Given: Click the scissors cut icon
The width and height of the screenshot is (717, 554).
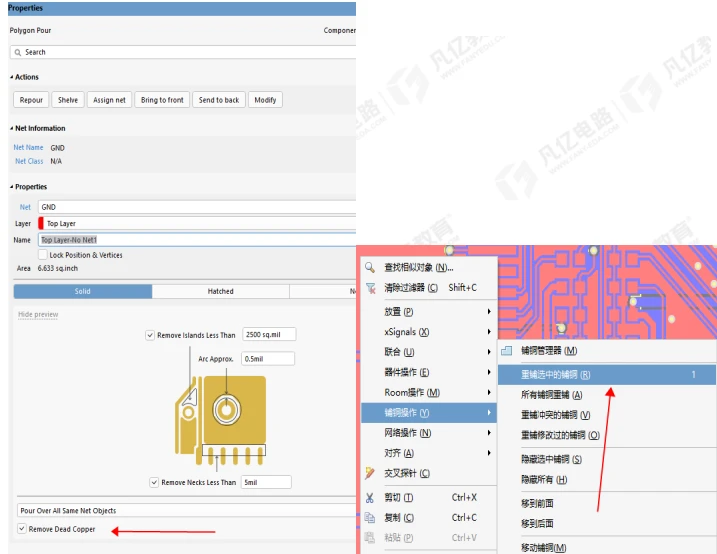Looking at the screenshot, I should pyautogui.click(x=370, y=498).
